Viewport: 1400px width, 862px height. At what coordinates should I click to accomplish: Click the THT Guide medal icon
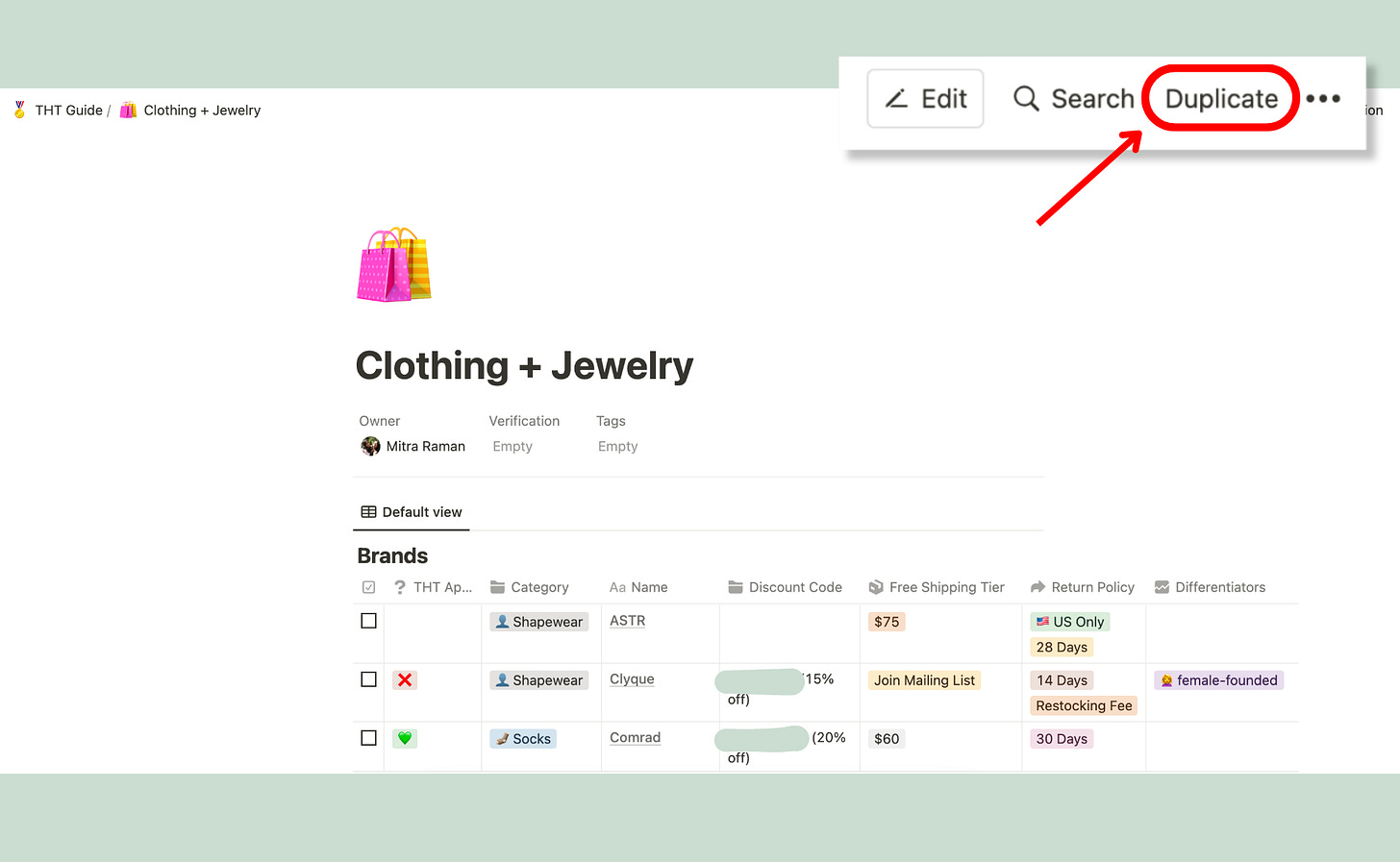coord(19,111)
